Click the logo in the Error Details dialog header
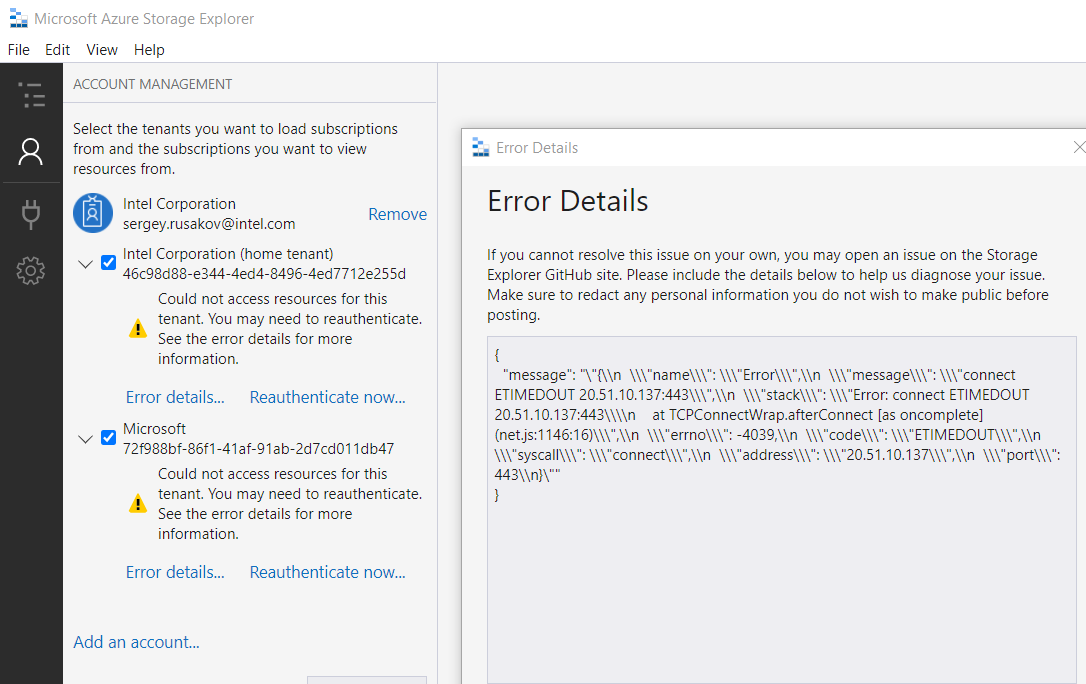This screenshot has height=684, width=1086. coord(482,147)
